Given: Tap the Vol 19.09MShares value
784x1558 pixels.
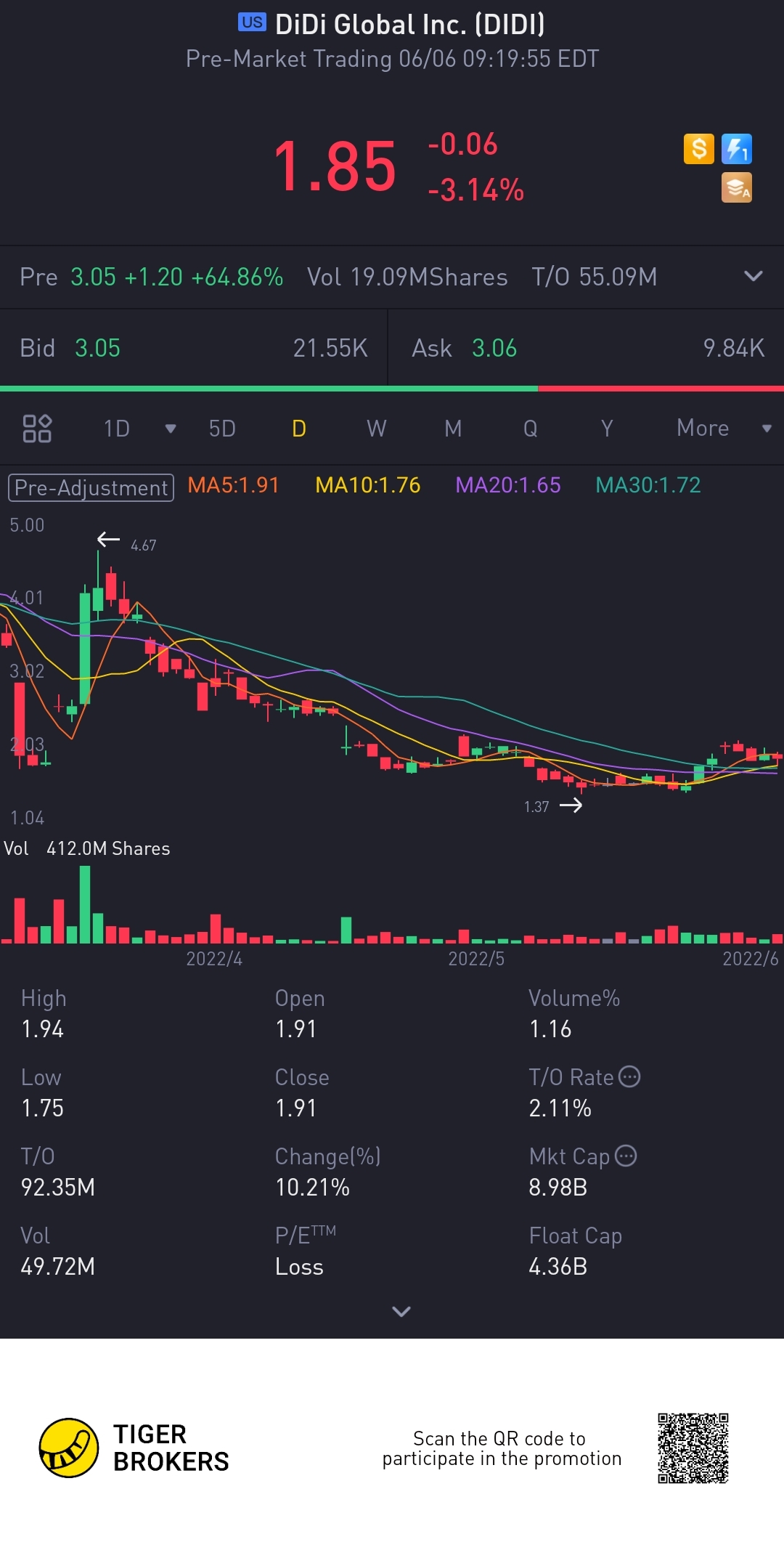Looking at the screenshot, I should click(407, 277).
